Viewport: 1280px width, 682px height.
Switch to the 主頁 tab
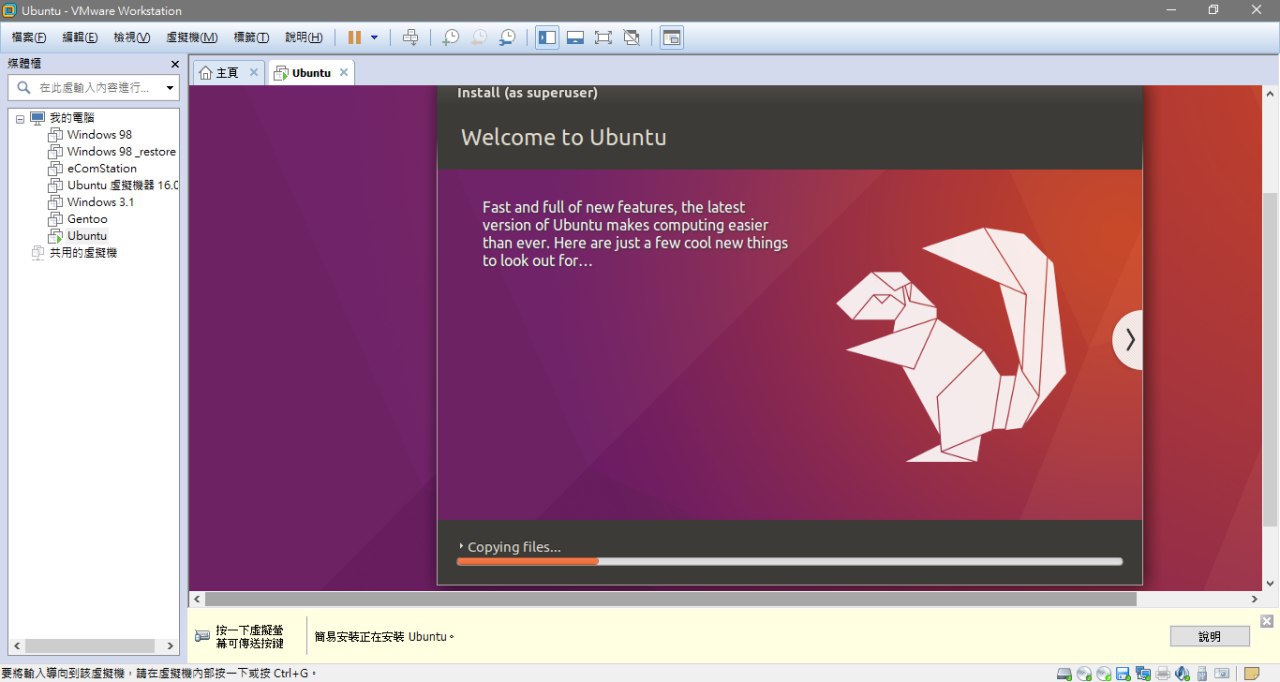pos(228,73)
